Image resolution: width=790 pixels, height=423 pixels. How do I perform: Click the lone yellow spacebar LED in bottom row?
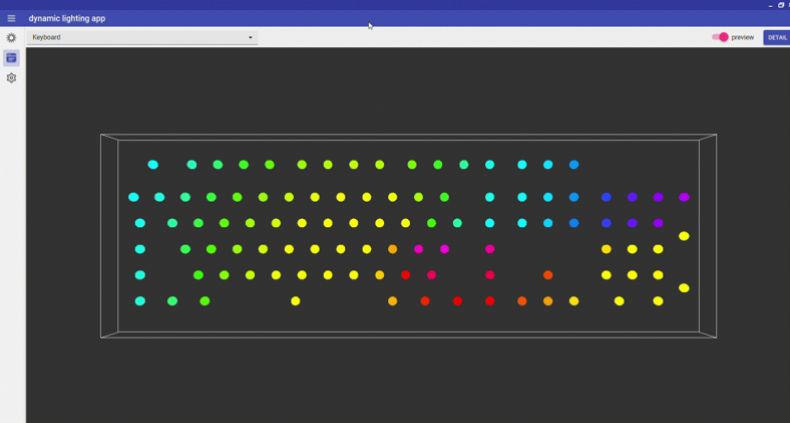(x=295, y=301)
